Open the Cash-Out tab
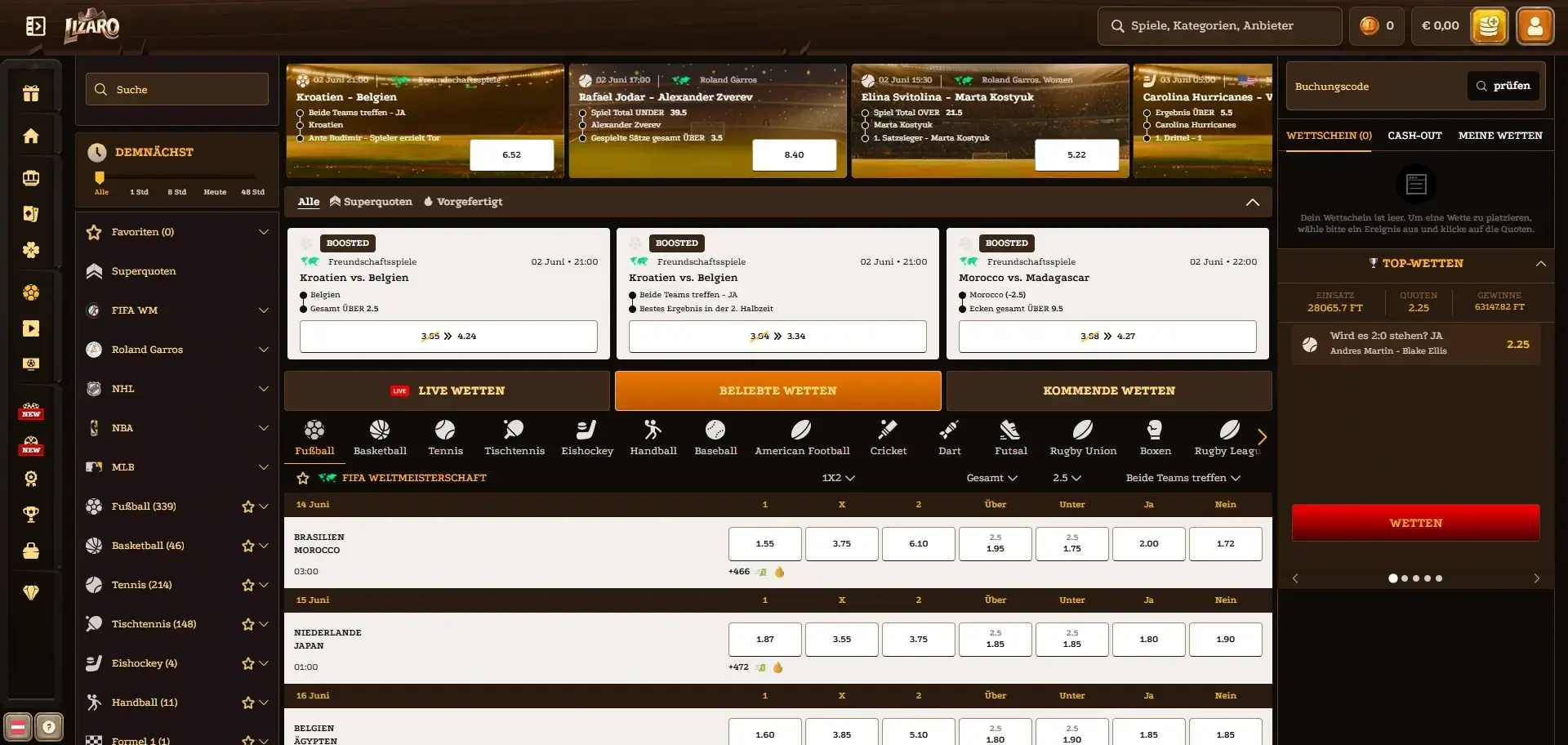Viewport: 1568px width, 745px height. 1414,136
